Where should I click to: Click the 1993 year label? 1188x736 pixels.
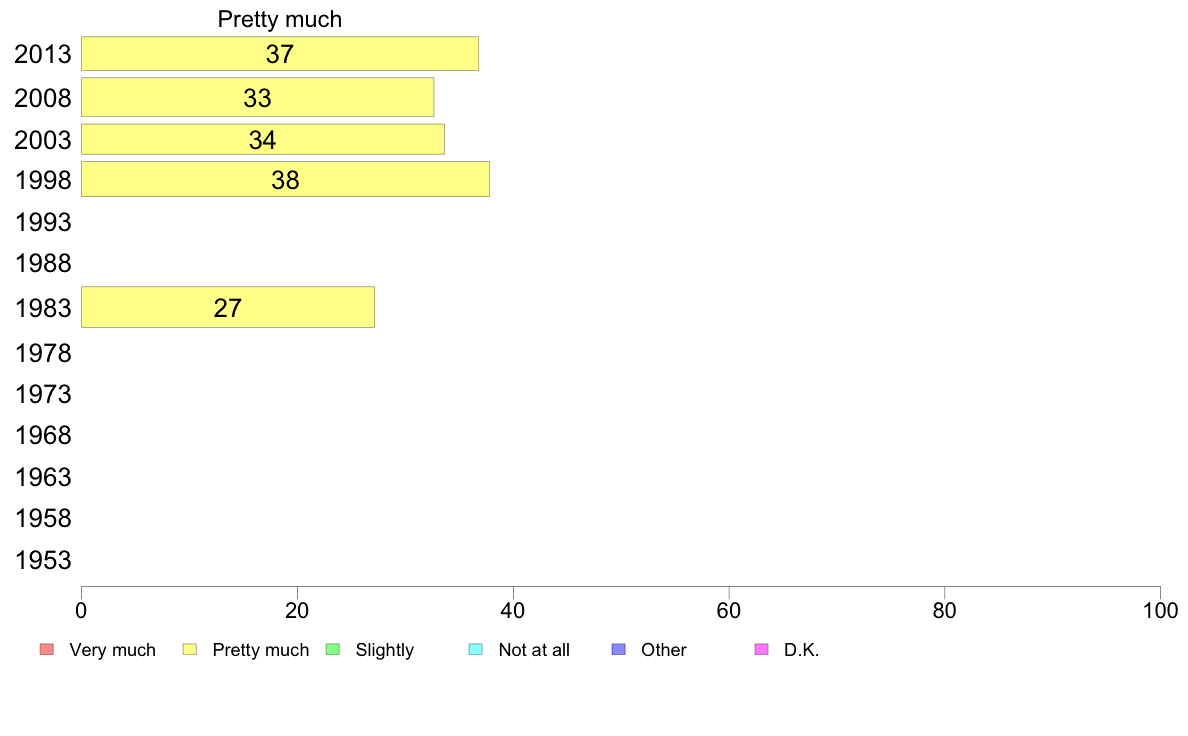[43, 222]
